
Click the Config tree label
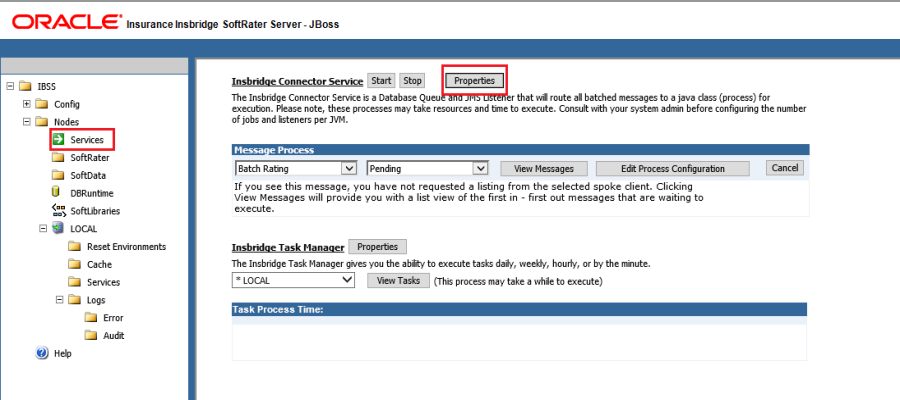(67, 104)
